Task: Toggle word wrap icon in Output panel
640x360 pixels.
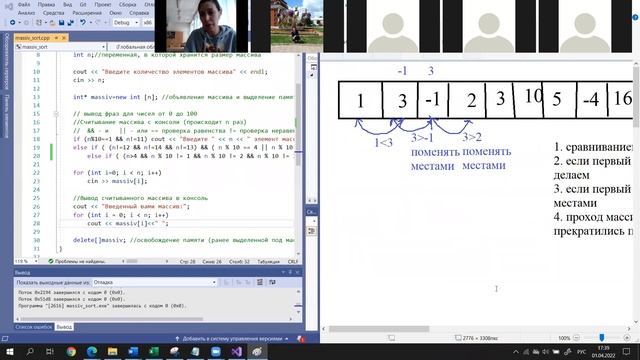Action: click(260, 282)
